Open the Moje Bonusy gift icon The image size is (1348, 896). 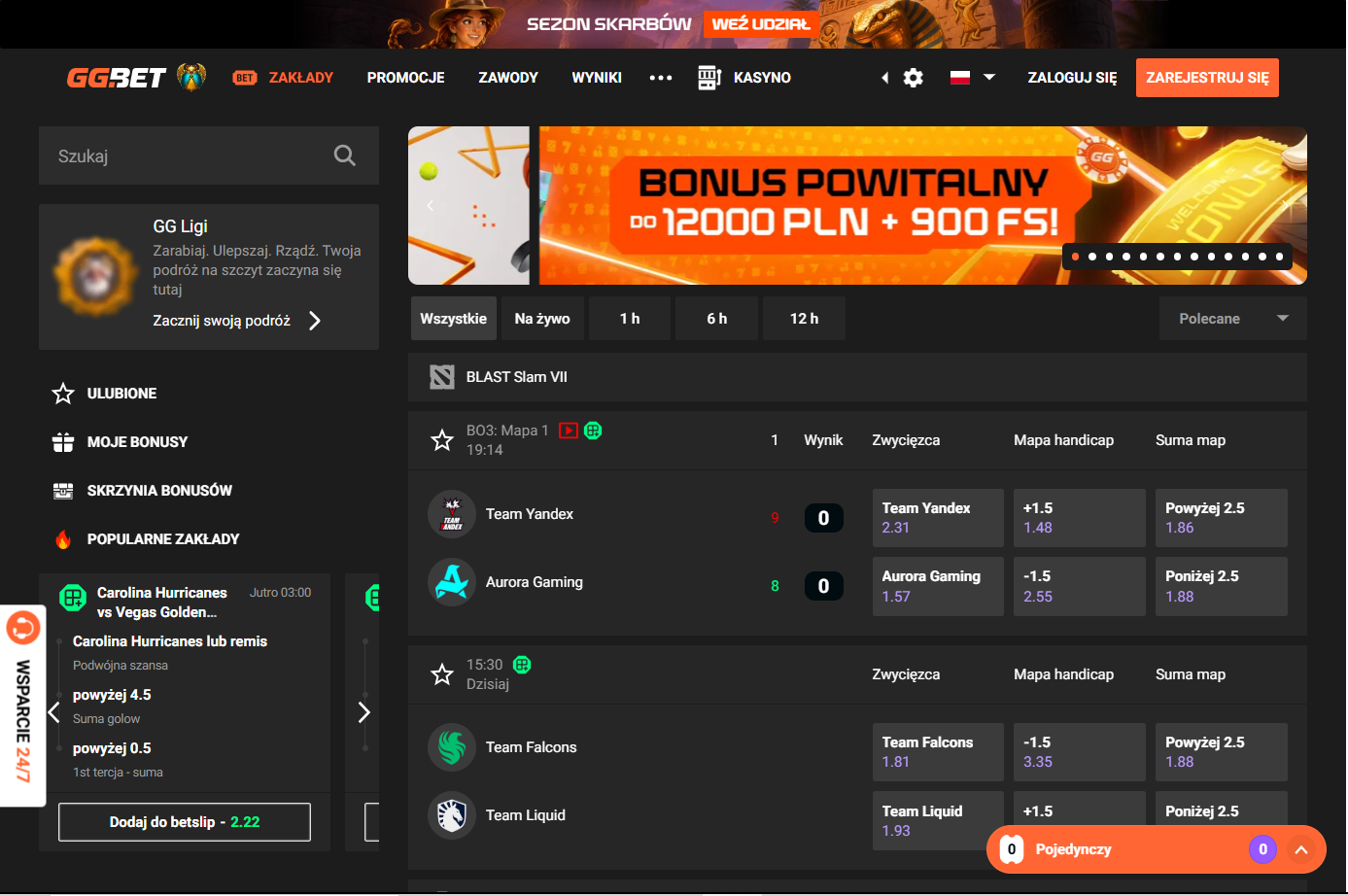click(63, 442)
